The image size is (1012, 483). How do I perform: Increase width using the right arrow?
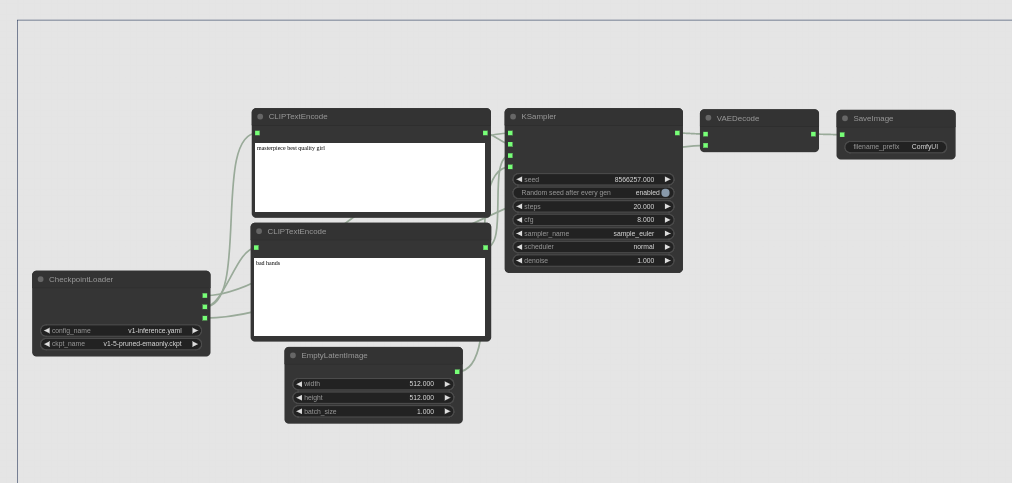(447, 384)
